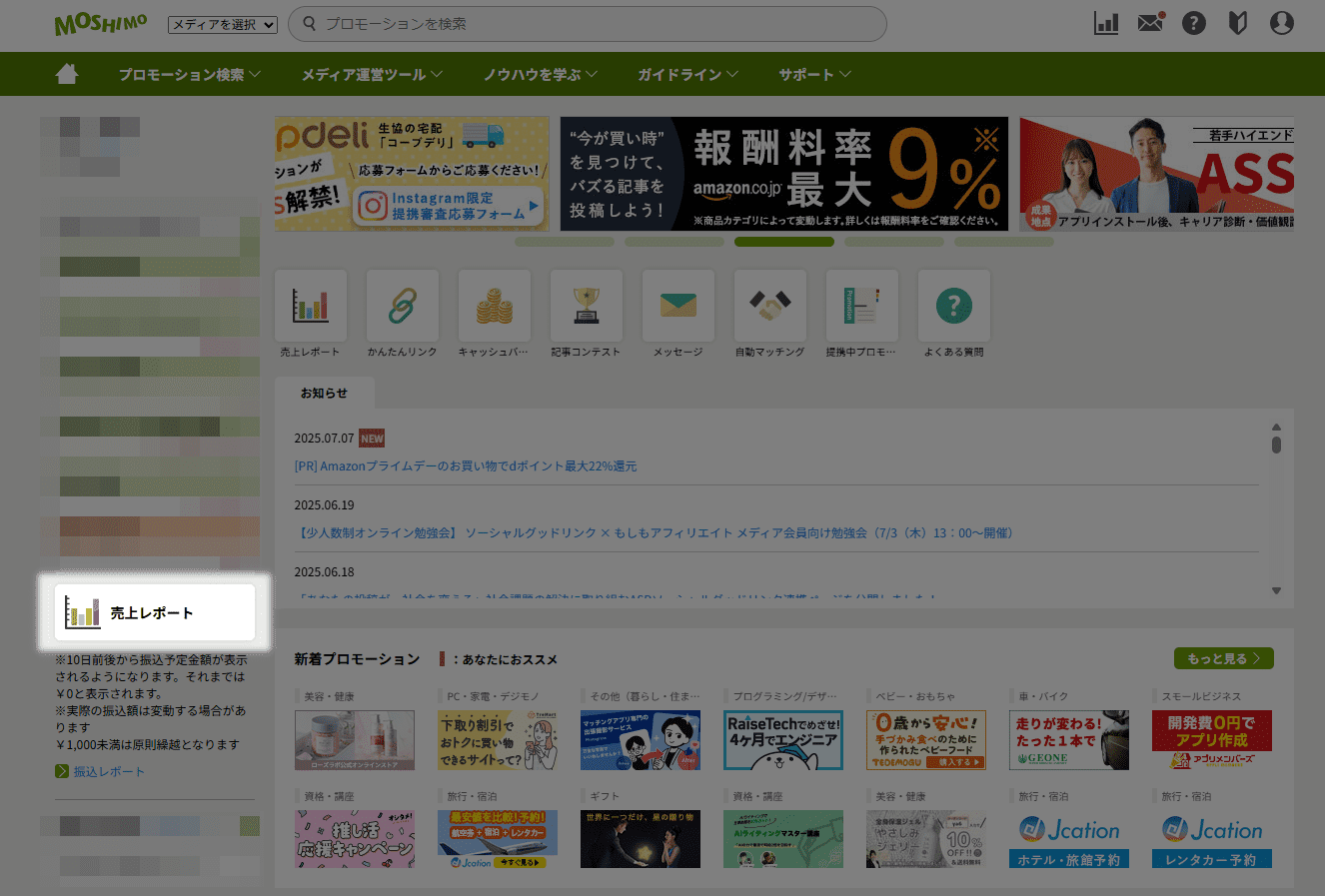This screenshot has height=896, width=1325.
Task: Open the 美容・健康 cosmetics promotion thumbnail
Action: tap(355, 740)
